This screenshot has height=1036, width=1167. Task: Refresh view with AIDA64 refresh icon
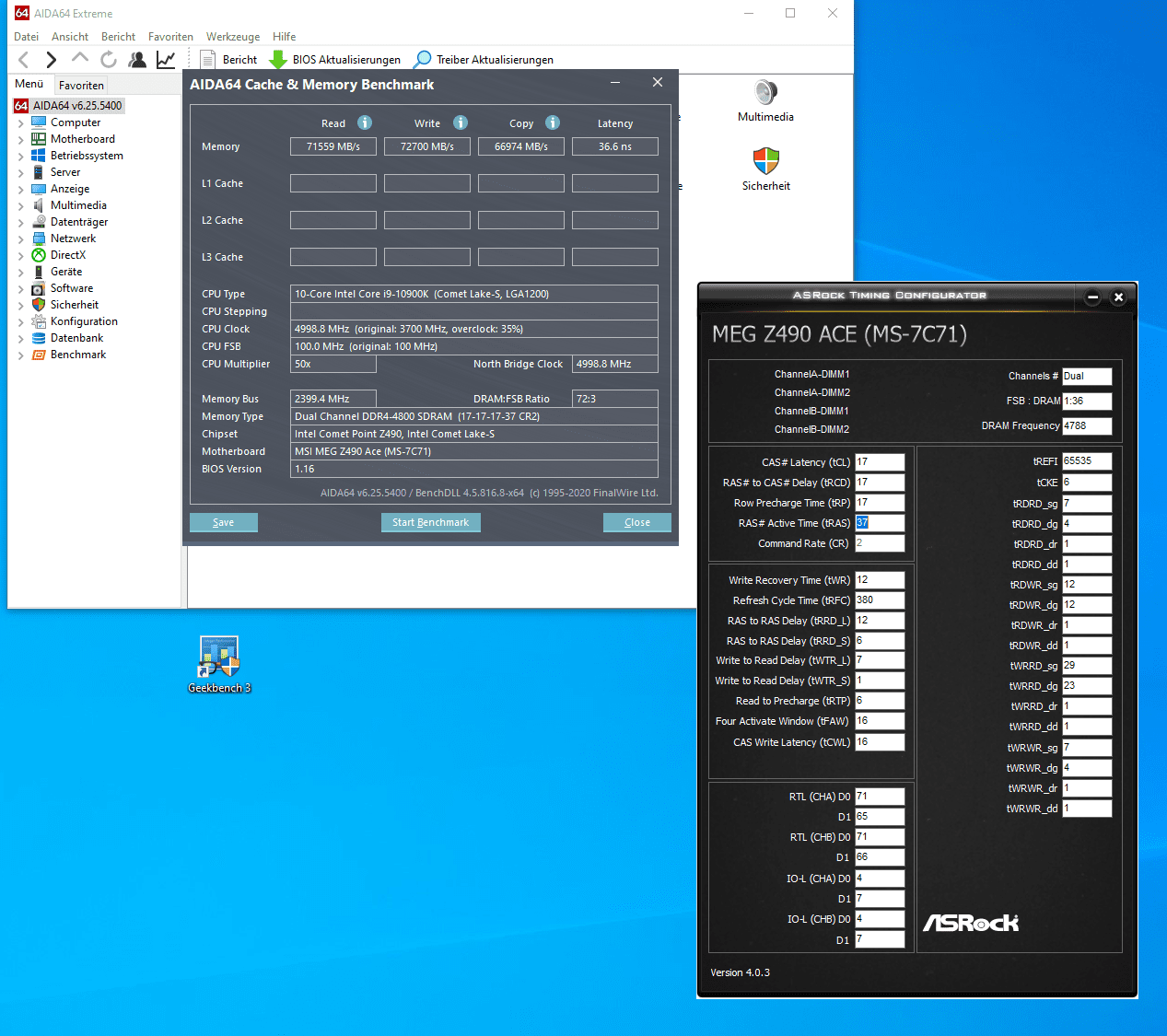pos(109,60)
